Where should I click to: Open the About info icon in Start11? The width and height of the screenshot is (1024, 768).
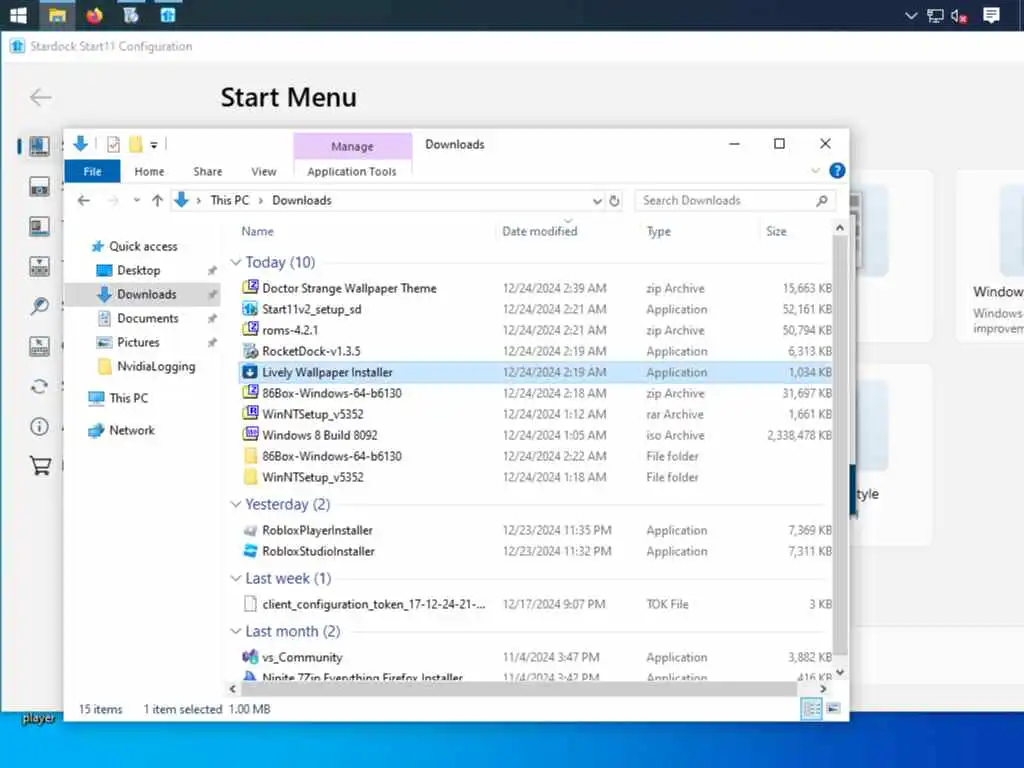point(39,426)
